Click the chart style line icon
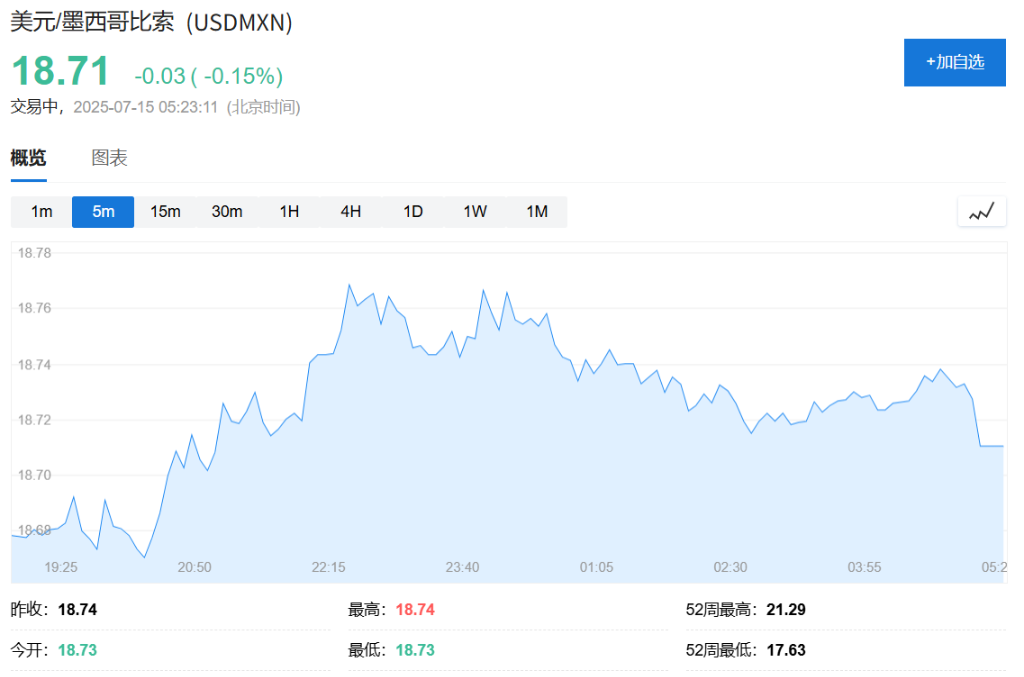 981,211
